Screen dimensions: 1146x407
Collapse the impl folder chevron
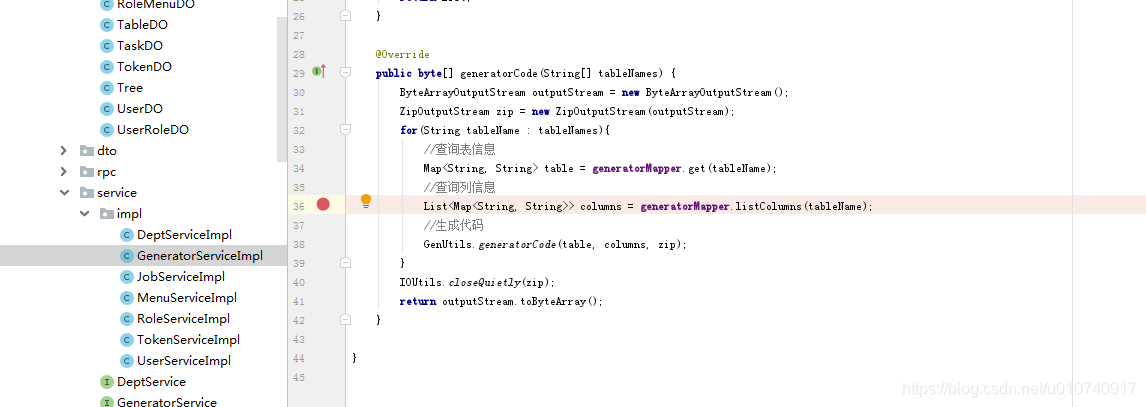[85, 214]
